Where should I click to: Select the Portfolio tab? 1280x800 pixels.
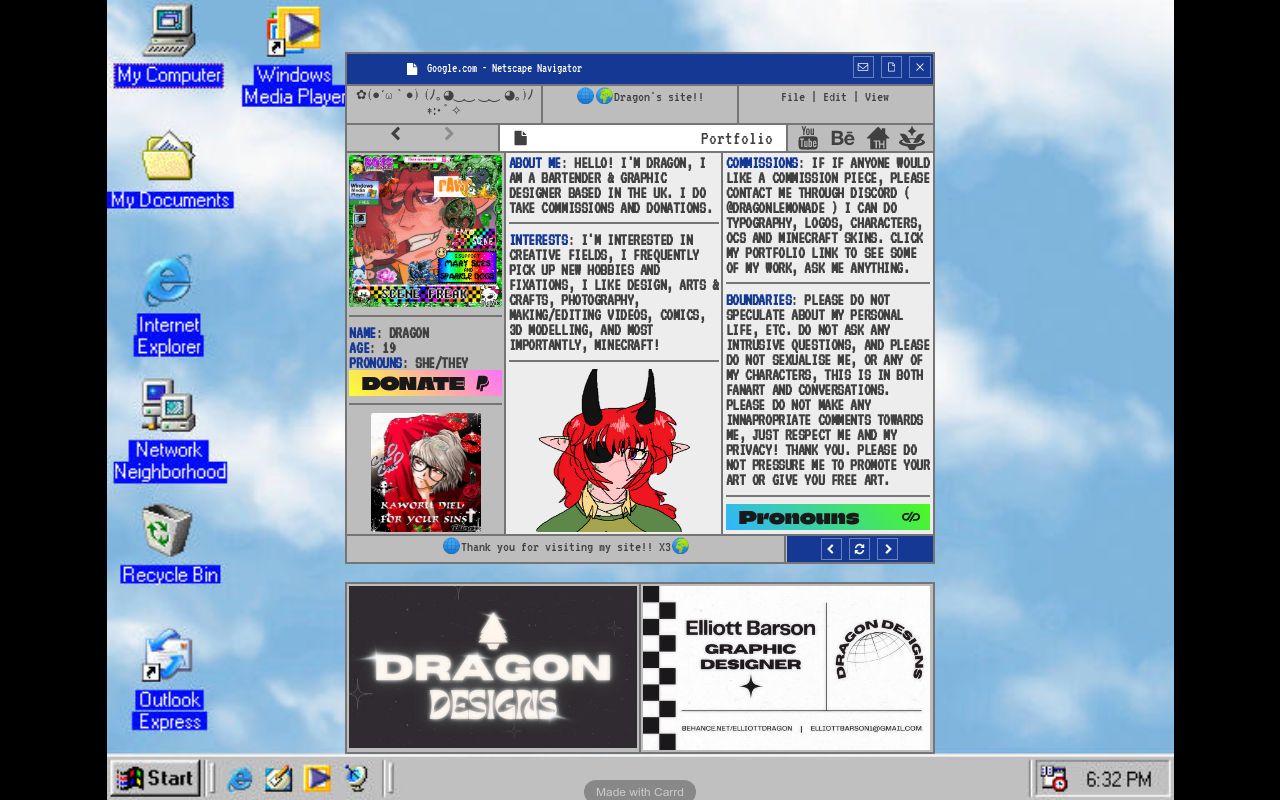[x=737, y=138]
